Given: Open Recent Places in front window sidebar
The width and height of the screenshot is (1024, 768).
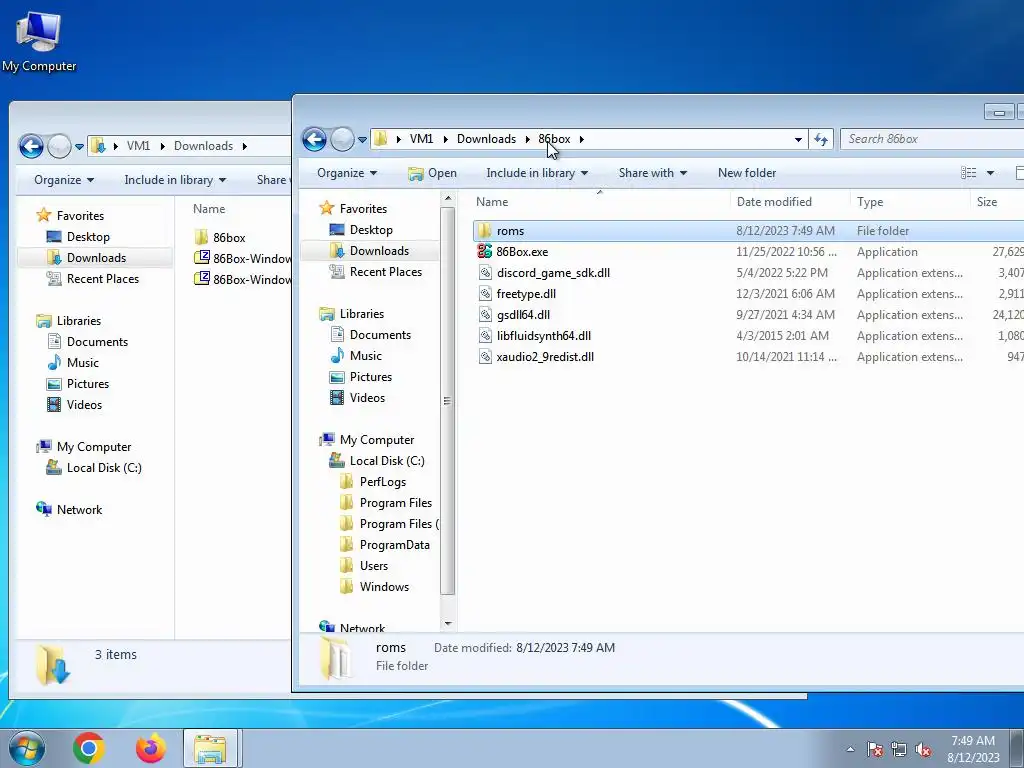Looking at the screenshot, I should [385, 272].
